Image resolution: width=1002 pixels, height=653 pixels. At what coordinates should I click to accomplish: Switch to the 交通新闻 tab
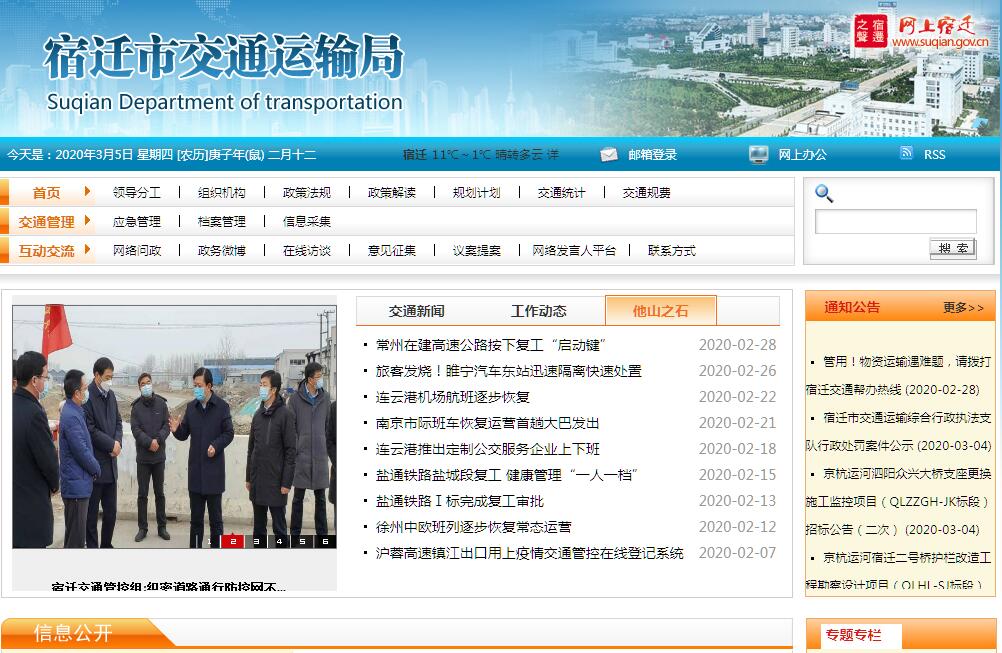tap(417, 311)
